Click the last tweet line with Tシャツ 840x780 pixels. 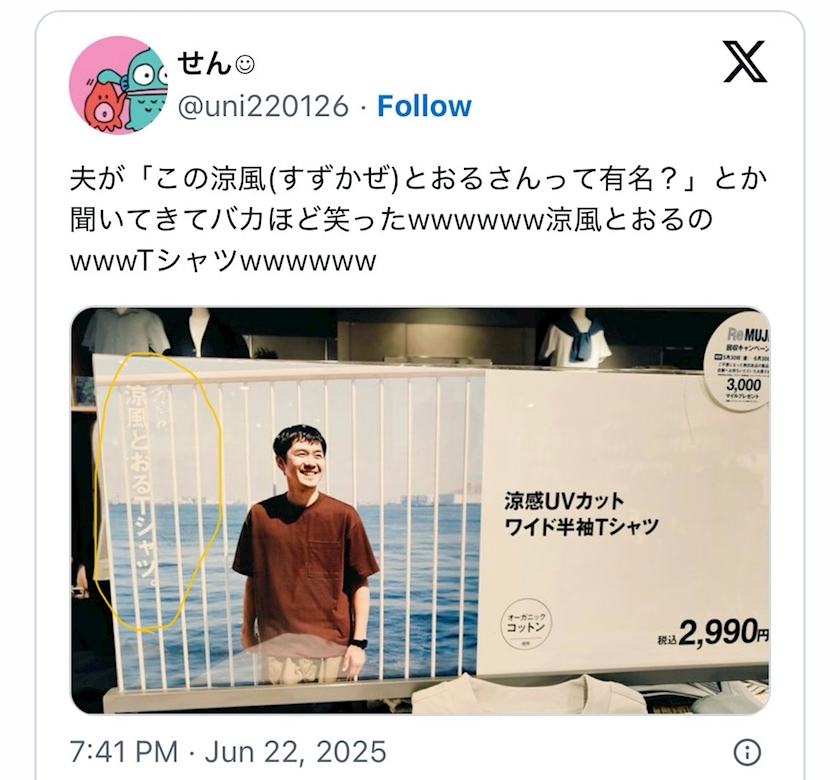[x=223, y=262]
